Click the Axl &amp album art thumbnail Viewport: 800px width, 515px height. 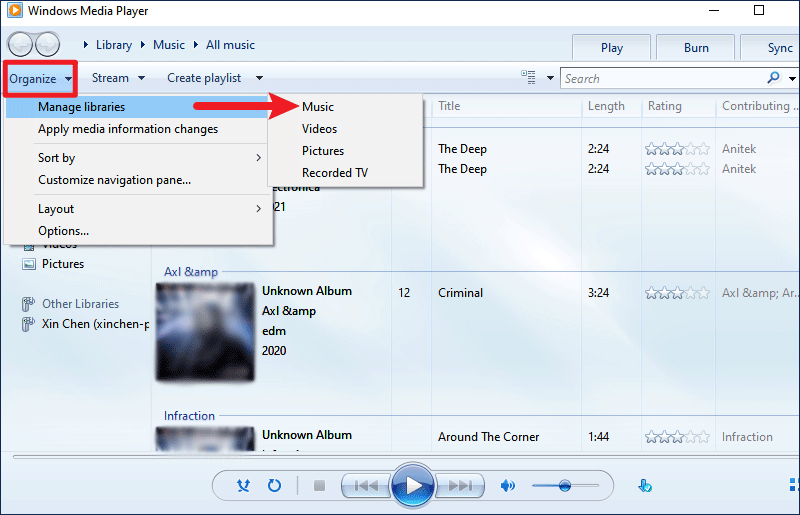205,332
